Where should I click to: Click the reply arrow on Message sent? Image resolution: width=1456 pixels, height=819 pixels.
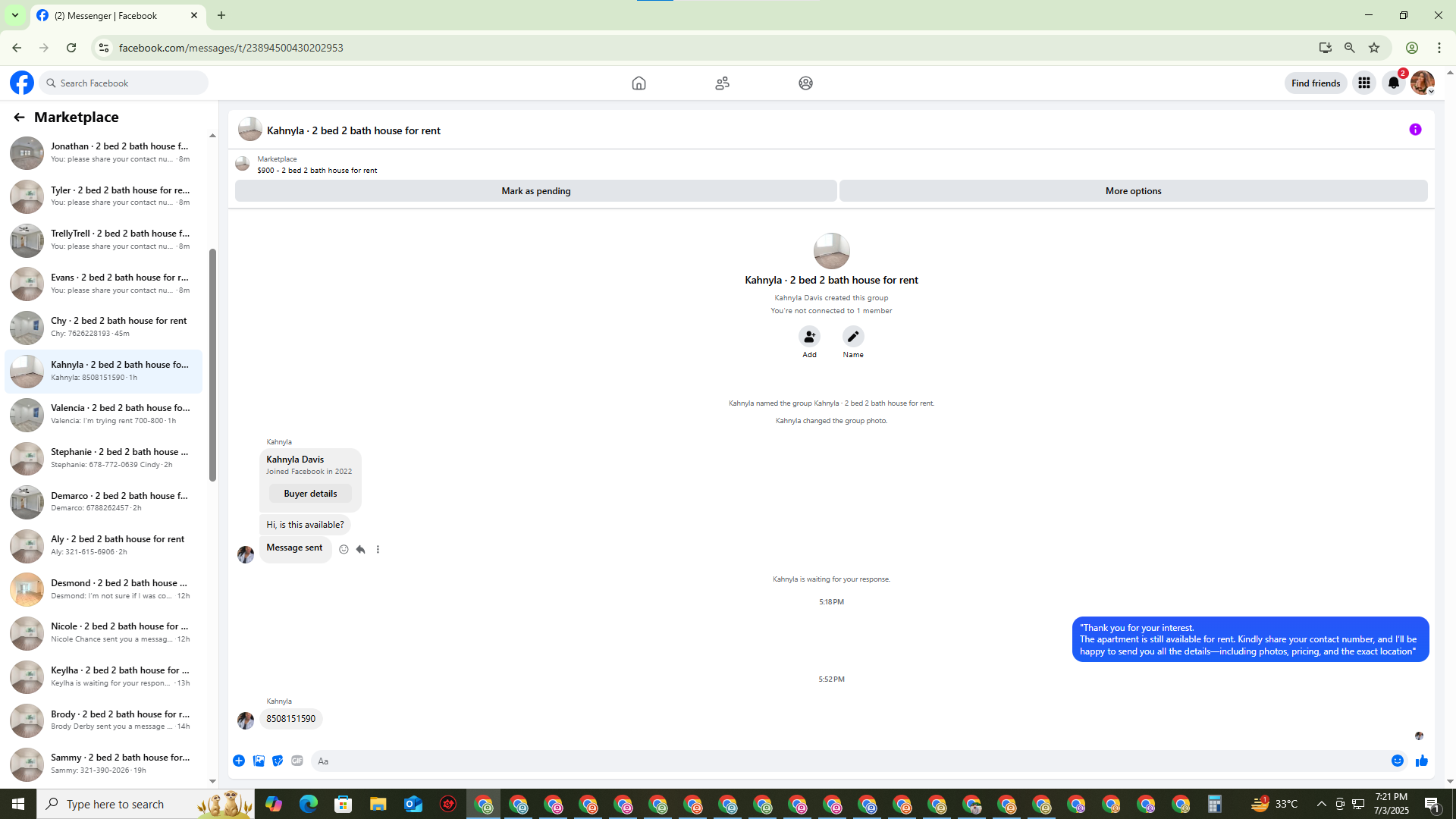[361, 549]
